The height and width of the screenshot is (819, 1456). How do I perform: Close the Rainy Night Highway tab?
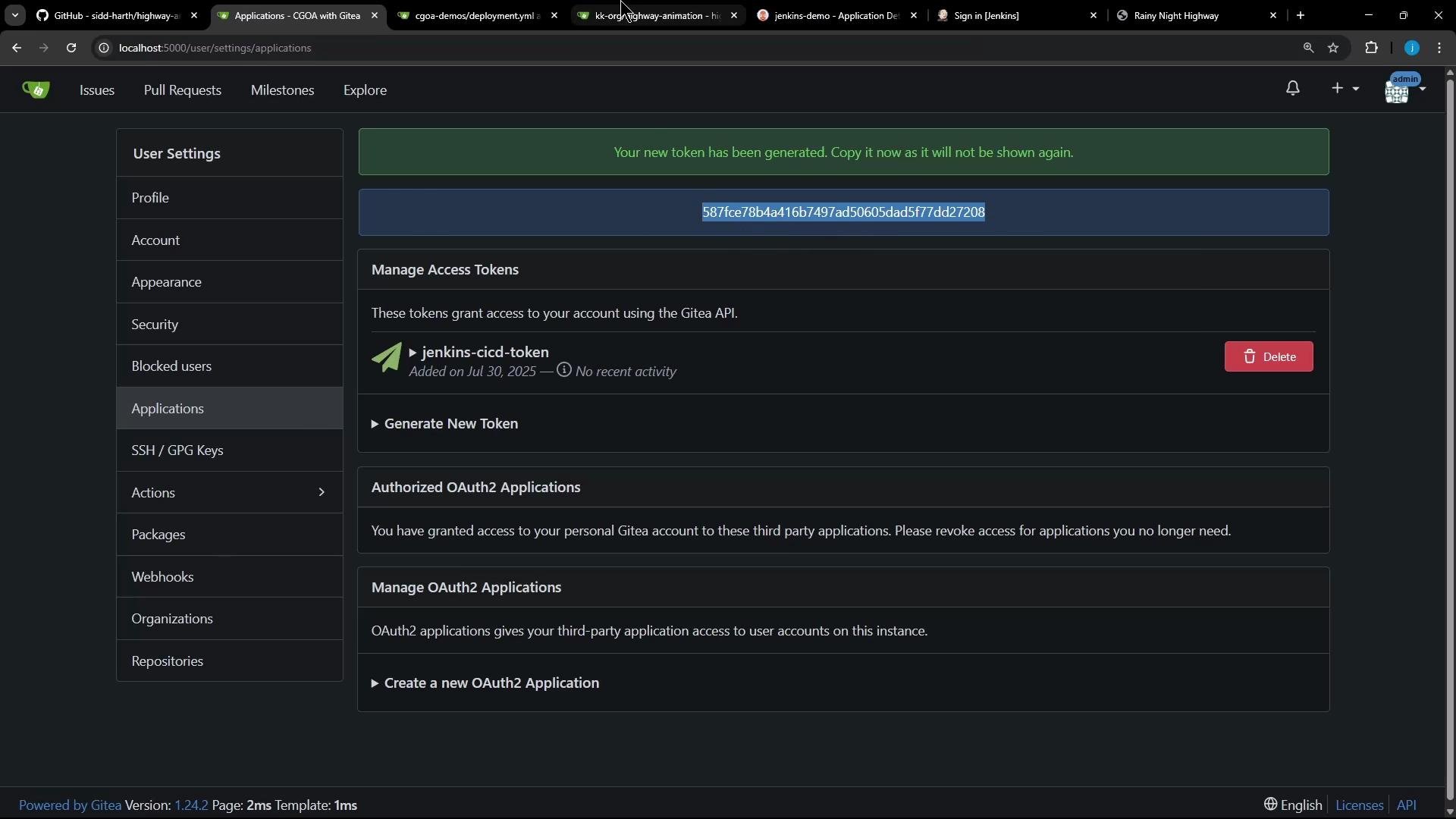(x=1273, y=15)
